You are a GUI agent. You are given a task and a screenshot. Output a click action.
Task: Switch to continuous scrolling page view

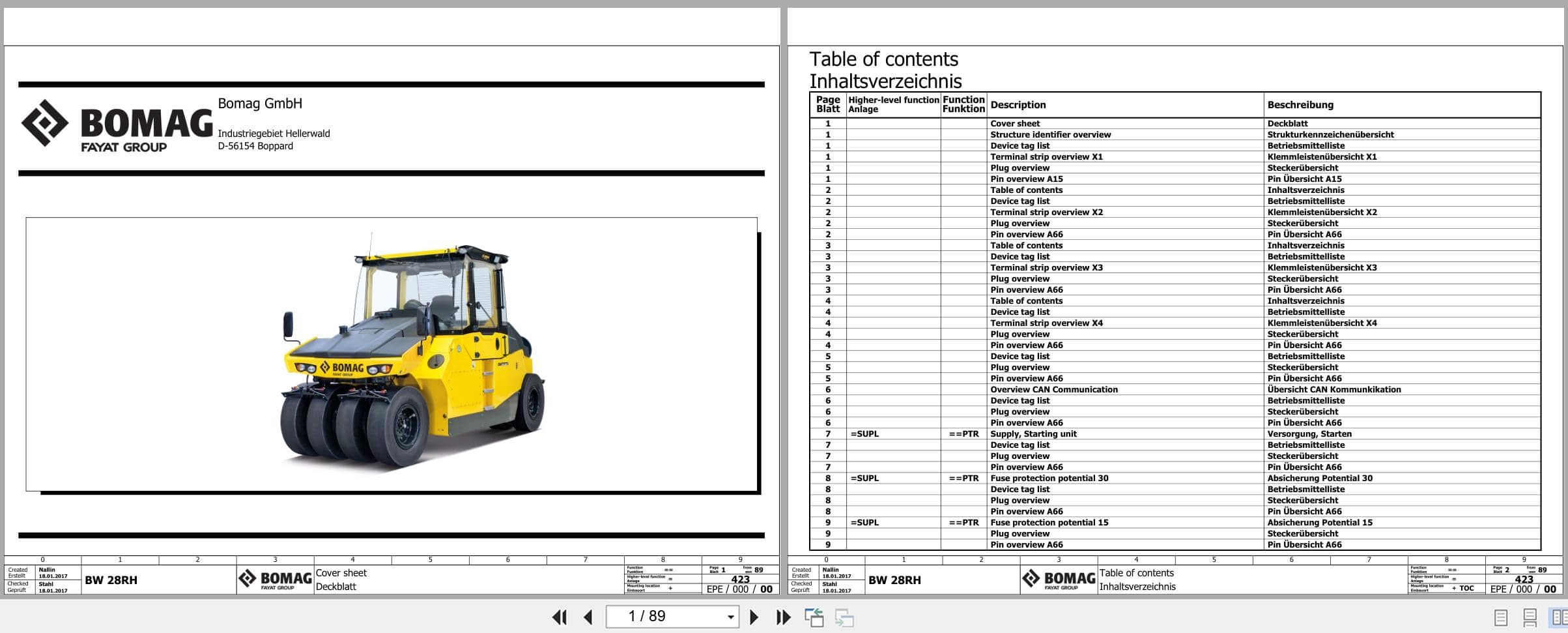1530,617
